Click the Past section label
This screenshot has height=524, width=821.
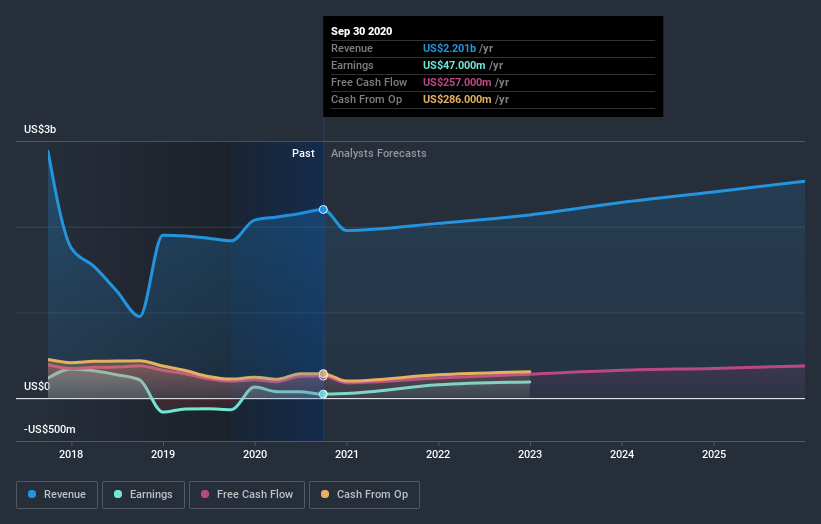click(303, 153)
